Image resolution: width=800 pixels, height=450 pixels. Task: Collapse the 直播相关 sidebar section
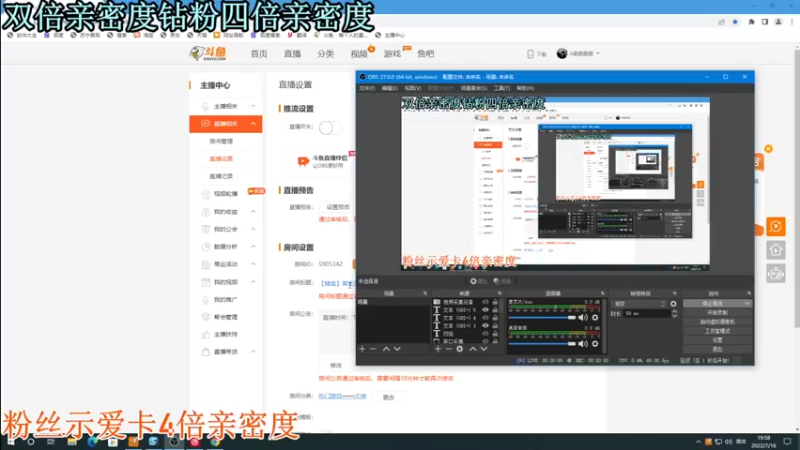coord(253,123)
